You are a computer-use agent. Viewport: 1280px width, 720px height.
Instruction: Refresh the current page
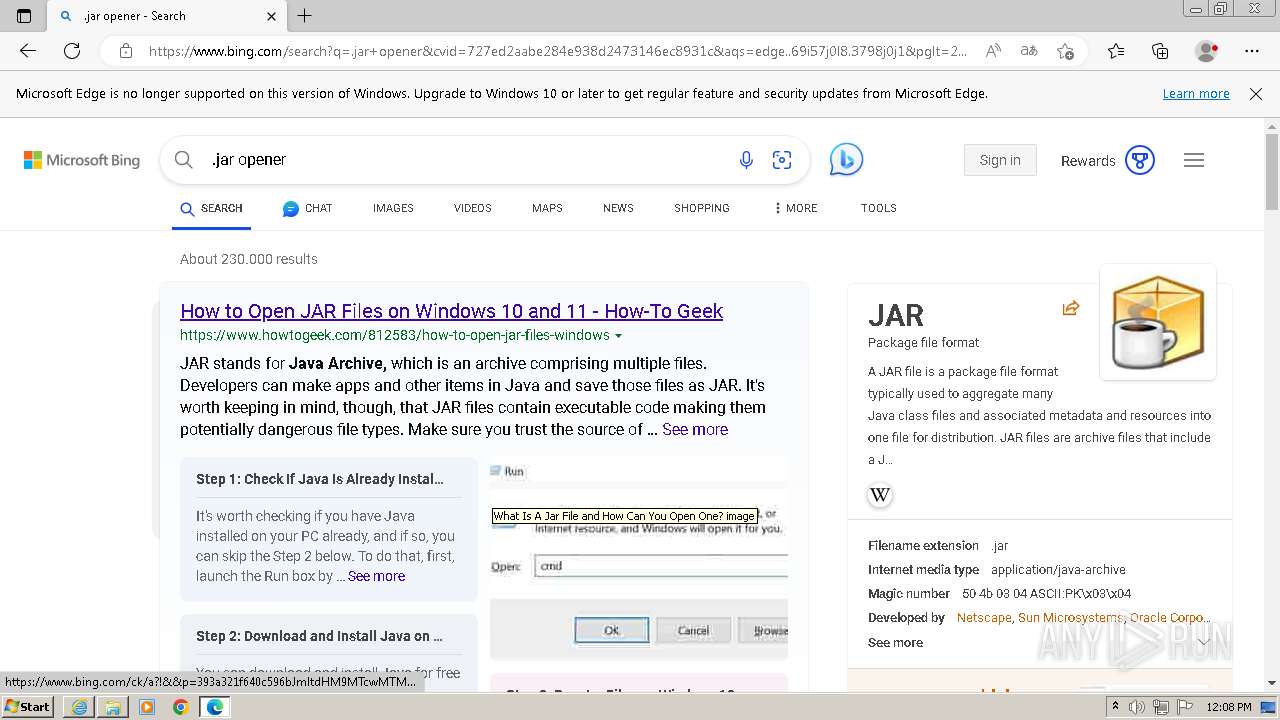72,51
